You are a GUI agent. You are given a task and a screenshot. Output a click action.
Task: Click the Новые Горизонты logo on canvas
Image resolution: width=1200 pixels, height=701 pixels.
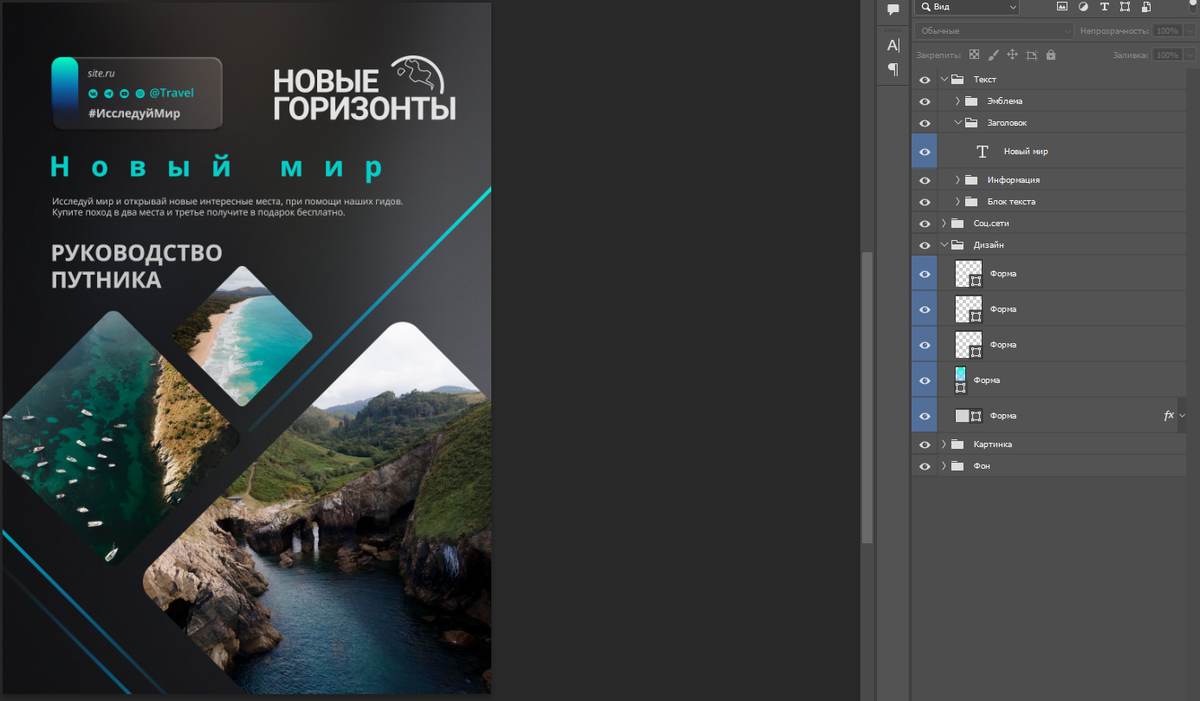click(x=364, y=89)
